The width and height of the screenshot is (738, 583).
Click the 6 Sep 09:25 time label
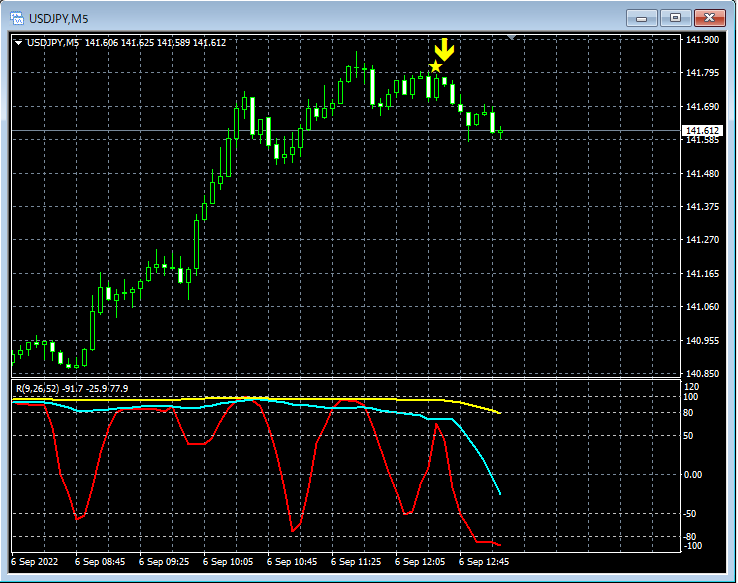click(164, 562)
